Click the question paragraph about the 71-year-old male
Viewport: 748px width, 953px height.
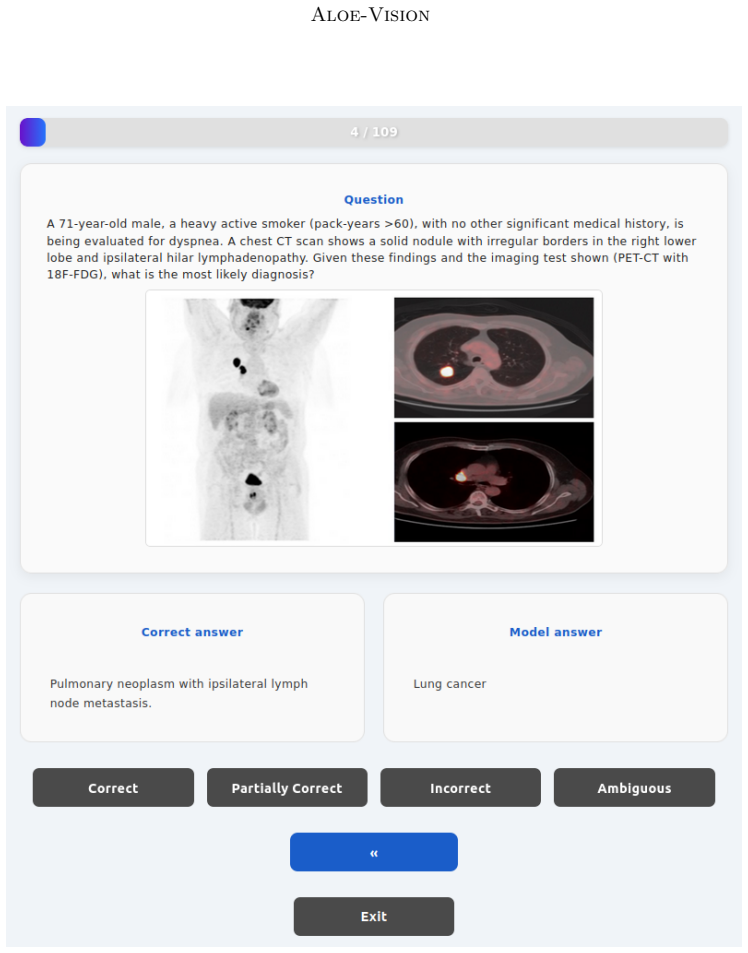point(371,249)
